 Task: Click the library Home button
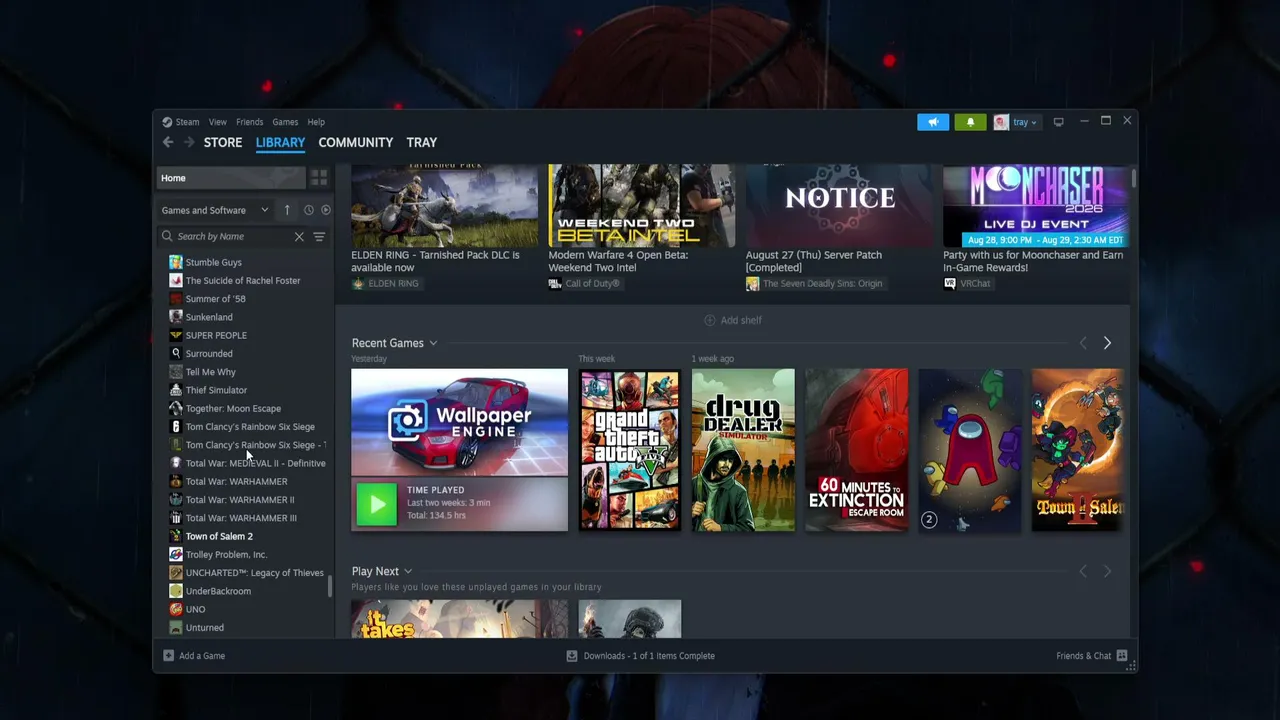tap(232, 178)
